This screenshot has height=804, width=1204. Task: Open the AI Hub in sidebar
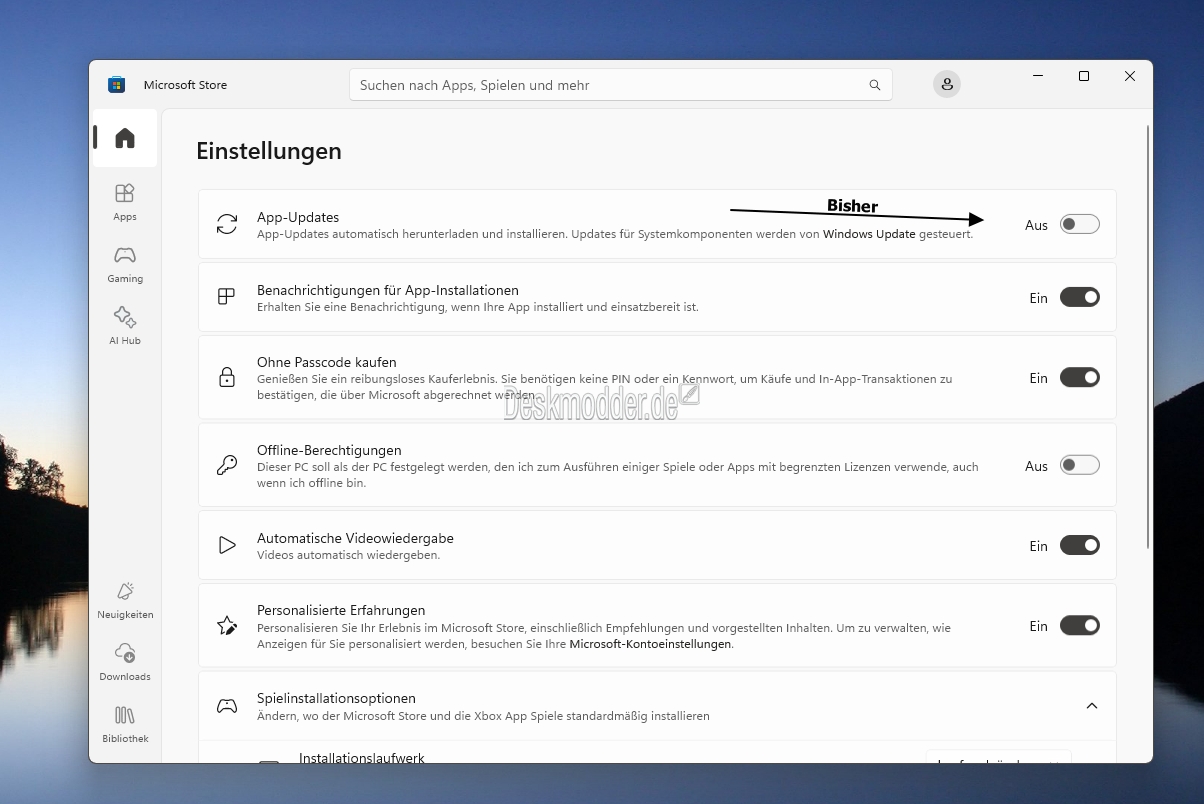click(x=125, y=326)
